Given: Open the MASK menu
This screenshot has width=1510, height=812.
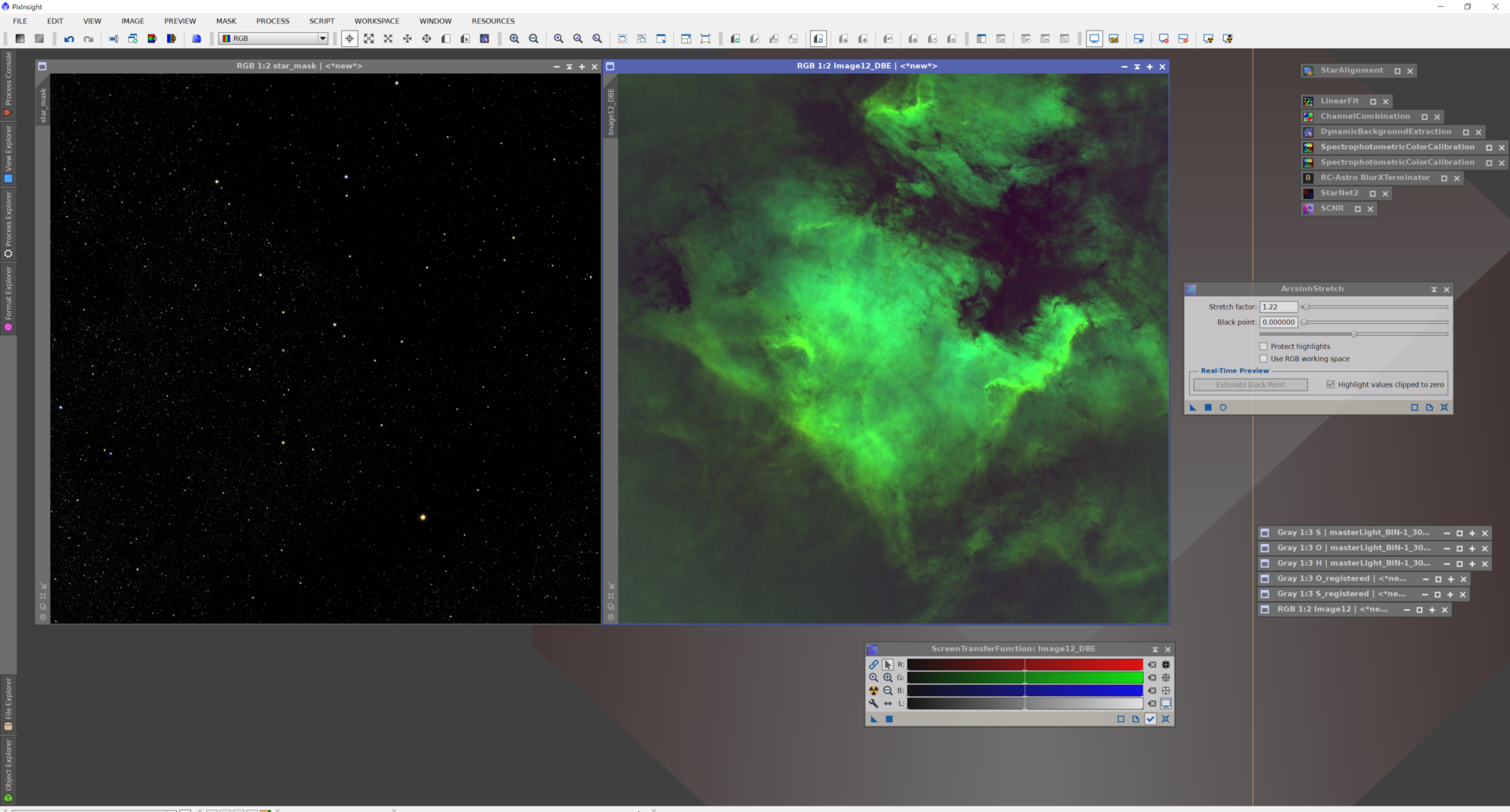Looking at the screenshot, I should coord(226,21).
